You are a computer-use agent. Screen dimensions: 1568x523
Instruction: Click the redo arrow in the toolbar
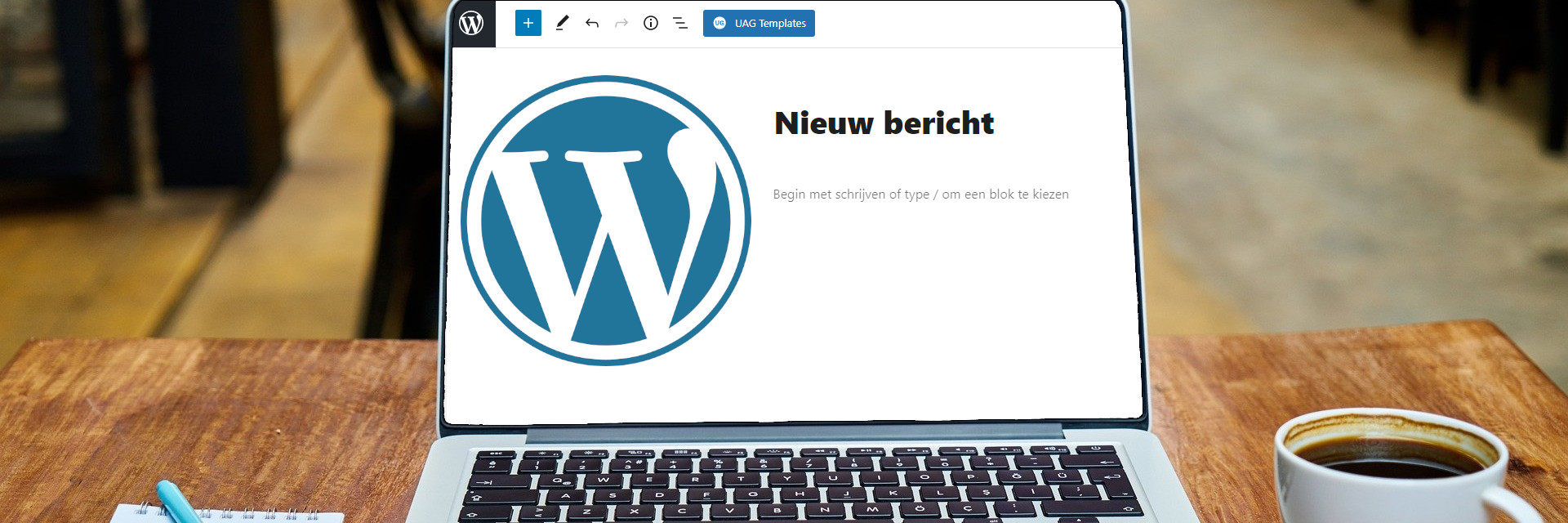click(621, 24)
